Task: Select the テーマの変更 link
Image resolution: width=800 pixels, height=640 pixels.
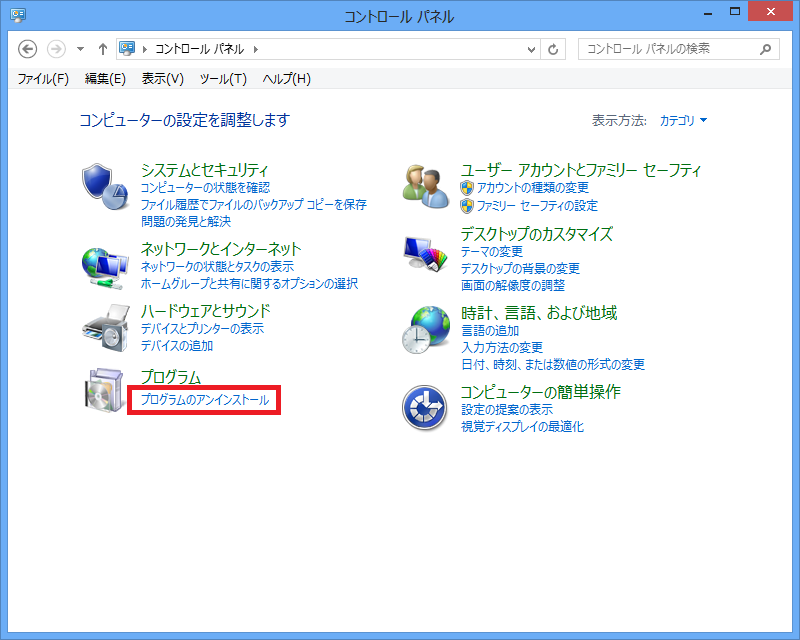Action: click(x=492, y=252)
